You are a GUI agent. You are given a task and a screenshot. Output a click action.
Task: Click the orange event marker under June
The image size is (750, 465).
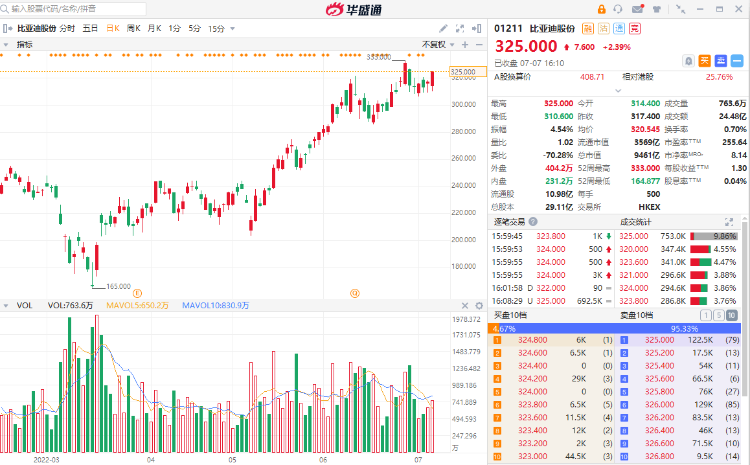355,293
